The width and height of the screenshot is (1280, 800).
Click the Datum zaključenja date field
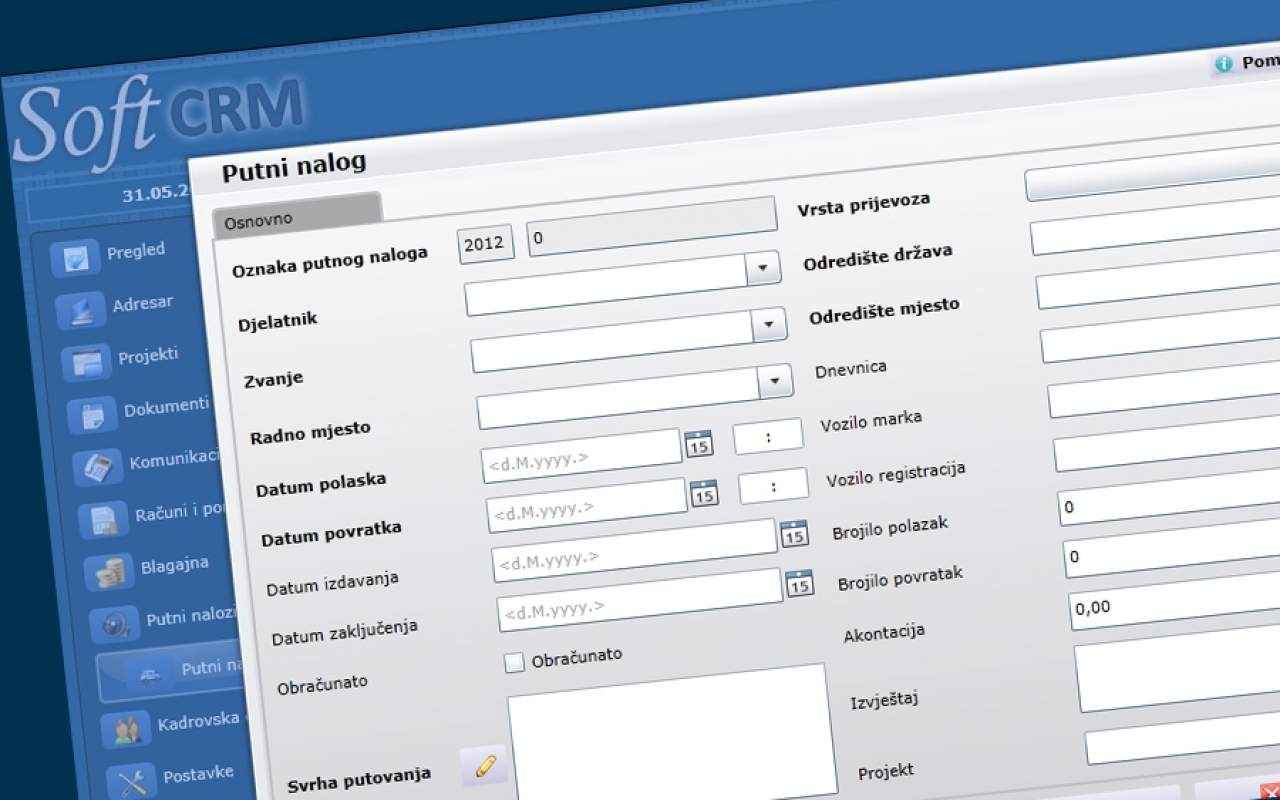coord(640,600)
